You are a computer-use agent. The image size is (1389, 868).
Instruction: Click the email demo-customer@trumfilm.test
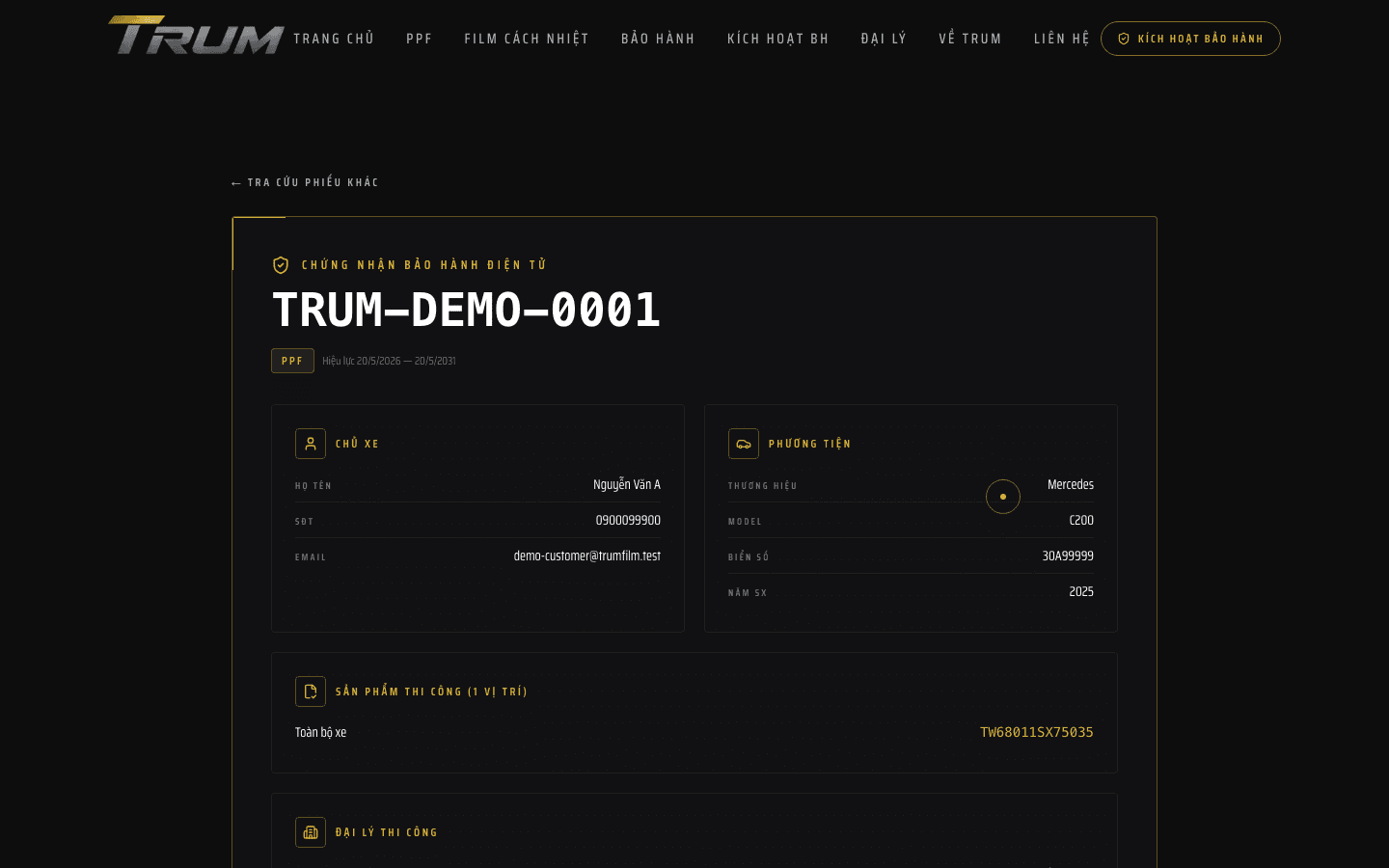coord(587,556)
